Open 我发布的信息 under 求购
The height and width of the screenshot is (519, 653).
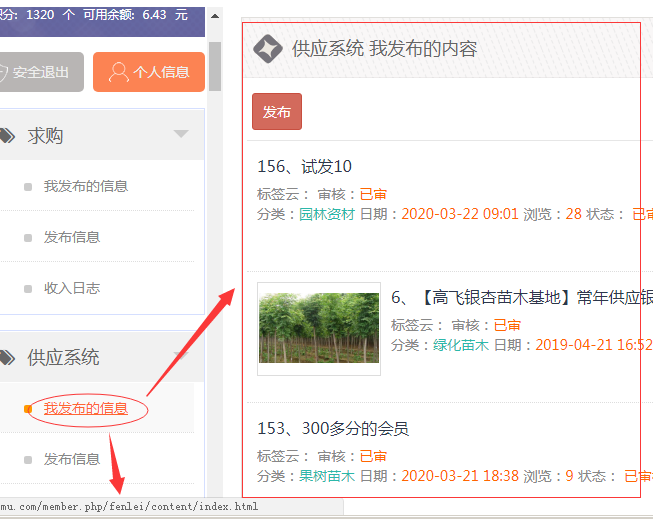[x=85, y=186]
